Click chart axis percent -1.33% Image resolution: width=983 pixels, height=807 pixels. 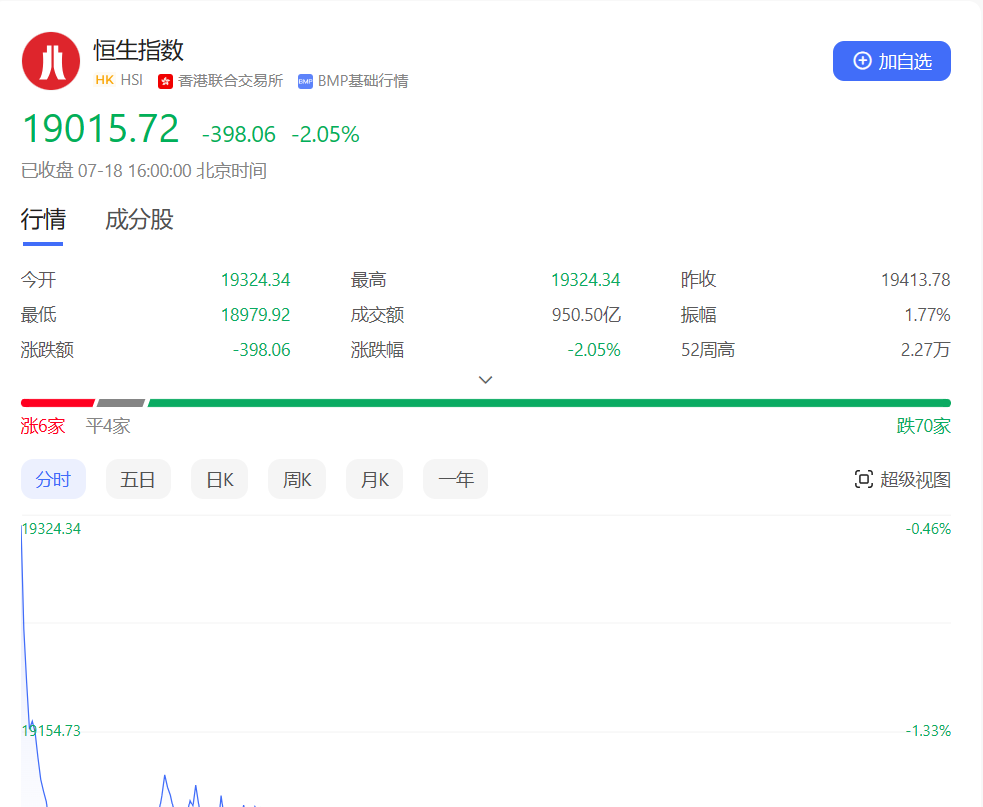928,731
